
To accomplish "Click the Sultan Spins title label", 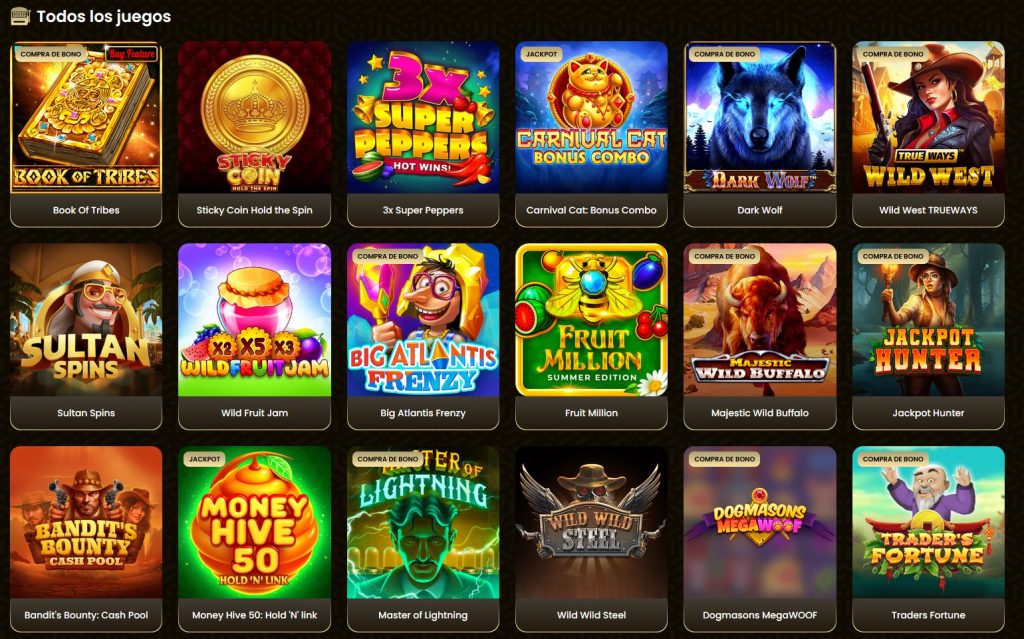I will coord(86,413).
